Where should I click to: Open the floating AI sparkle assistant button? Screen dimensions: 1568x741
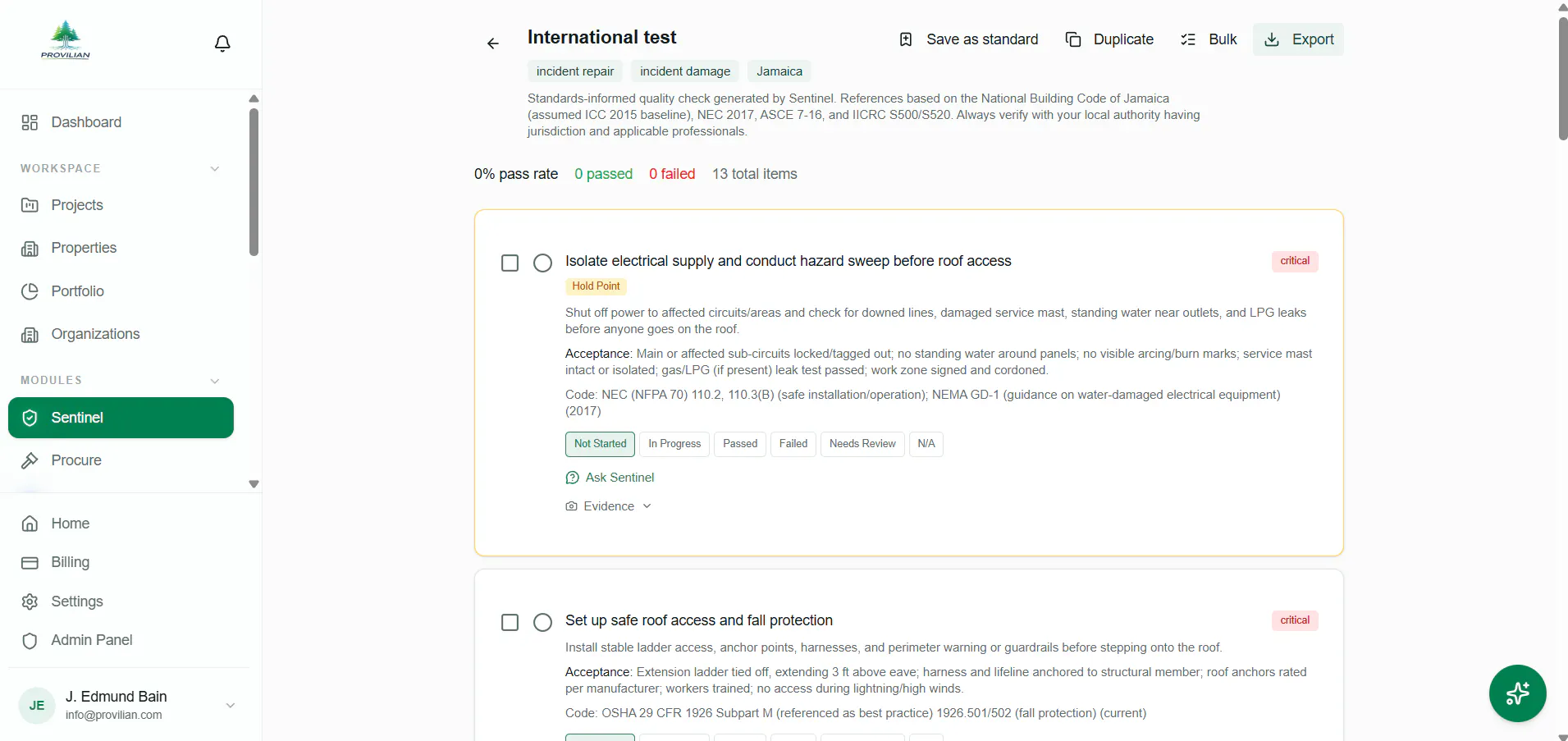[x=1517, y=693]
